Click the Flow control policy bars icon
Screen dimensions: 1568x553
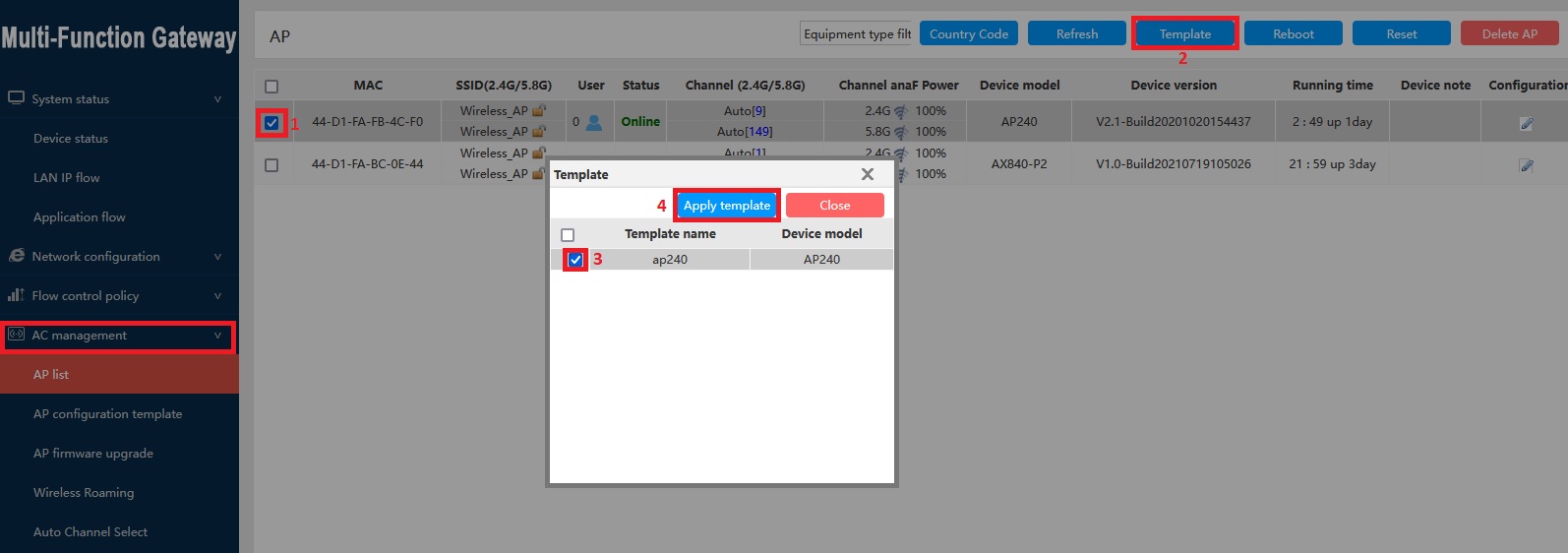coord(16,295)
